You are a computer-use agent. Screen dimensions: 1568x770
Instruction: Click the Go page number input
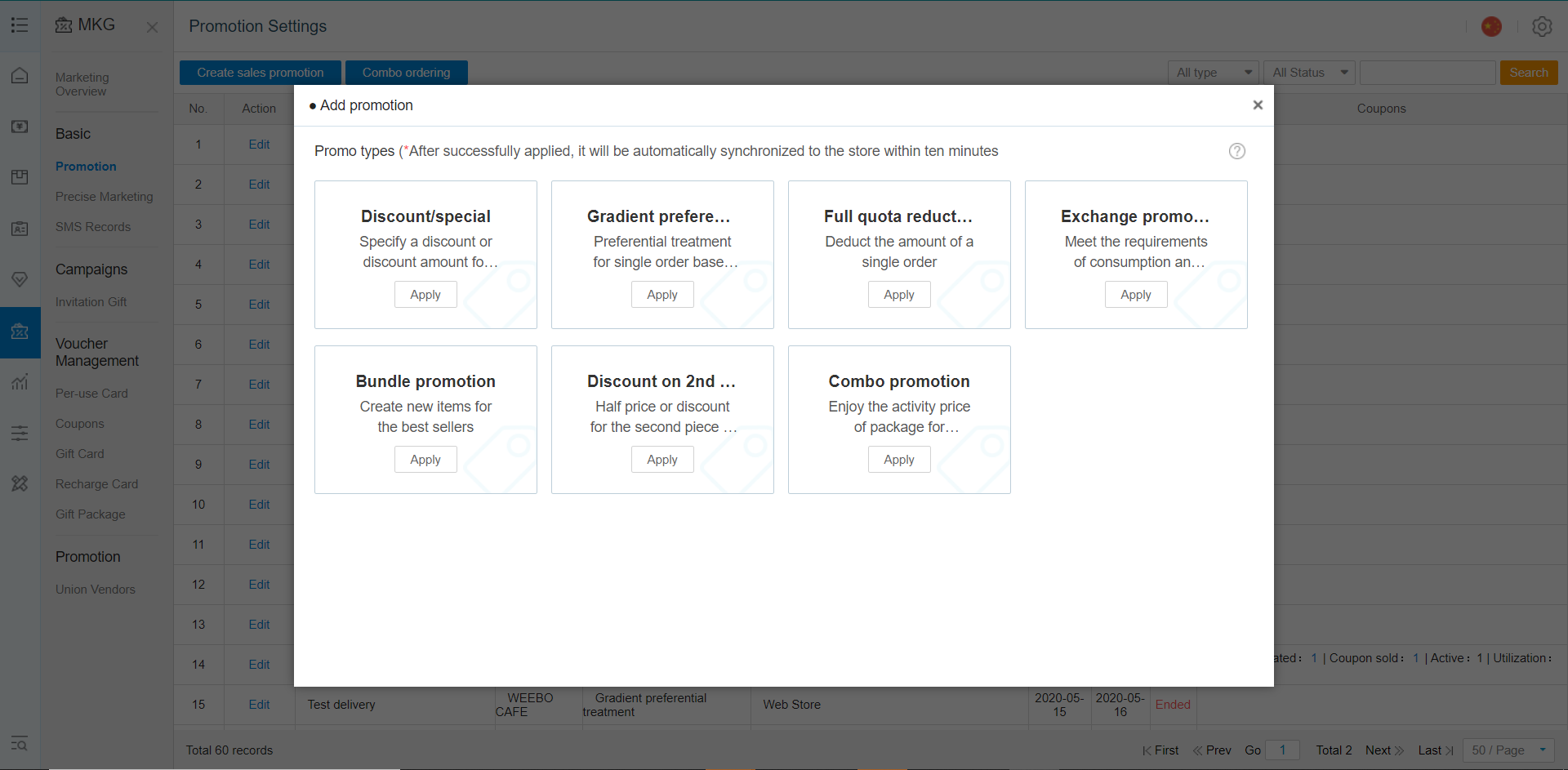(x=1282, y=750)
